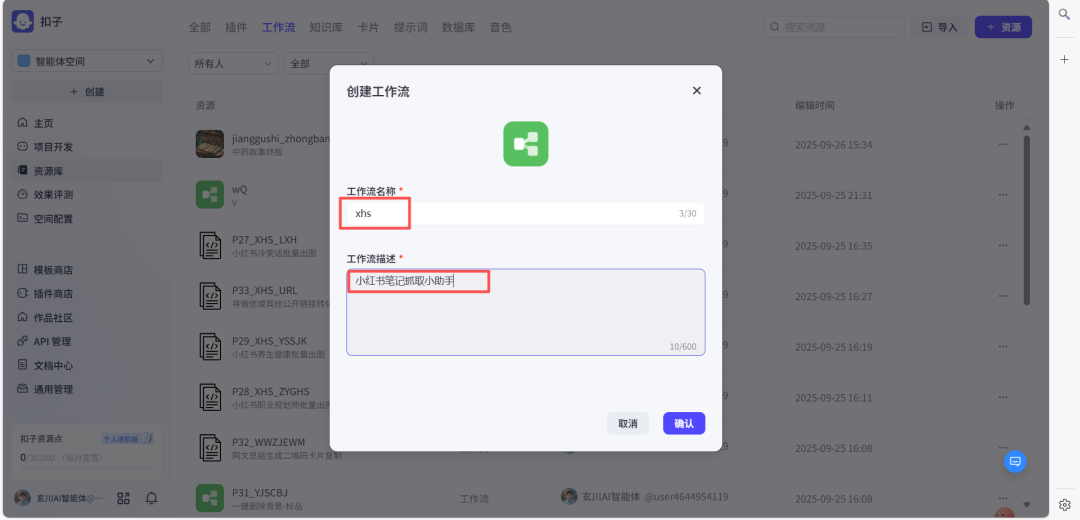Click the P28_XHS_ZYGHS resource name

tap(271, 392)
